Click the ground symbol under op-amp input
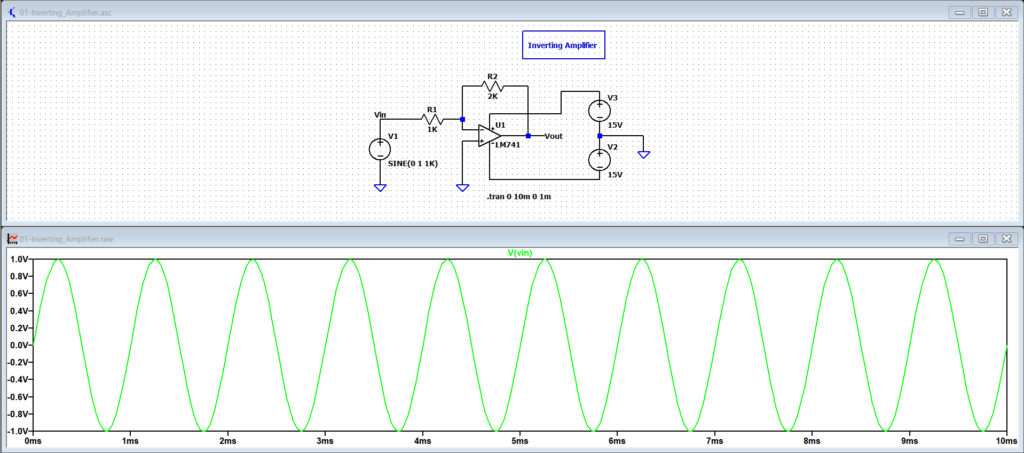Viewport: 1024px width, 453px height. click(x=462, y=186)
